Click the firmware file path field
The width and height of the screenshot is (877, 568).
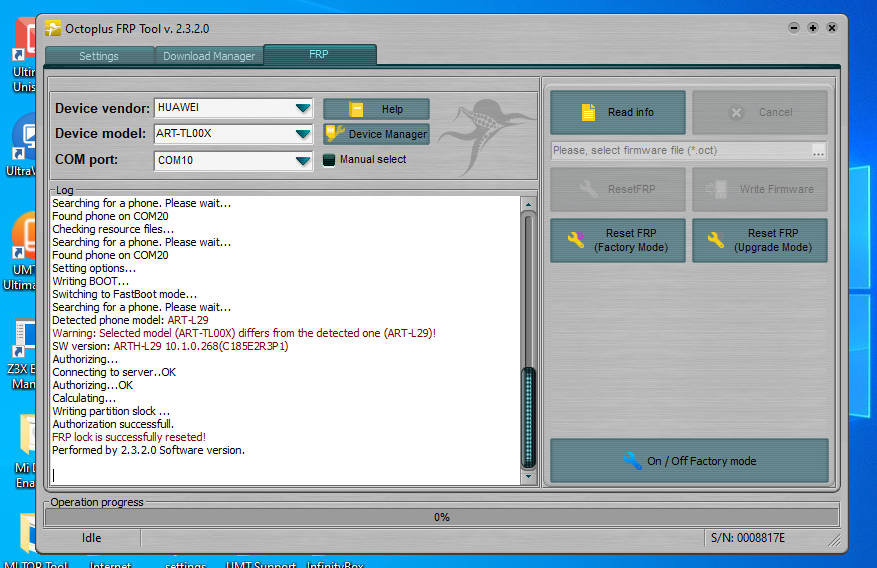click(x=680, y=151)
